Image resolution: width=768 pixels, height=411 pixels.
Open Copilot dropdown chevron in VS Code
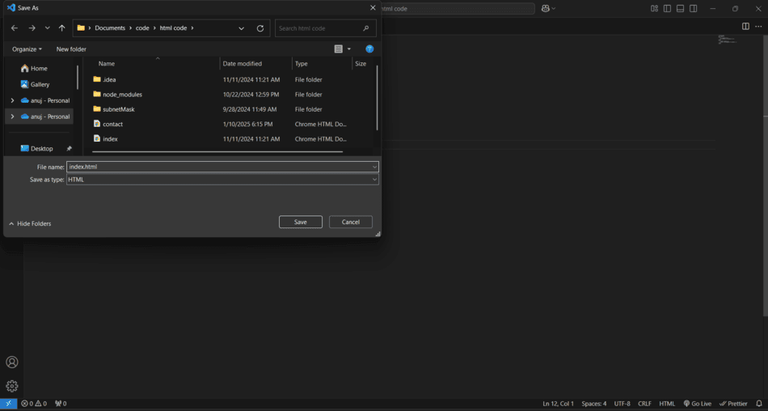553,8
